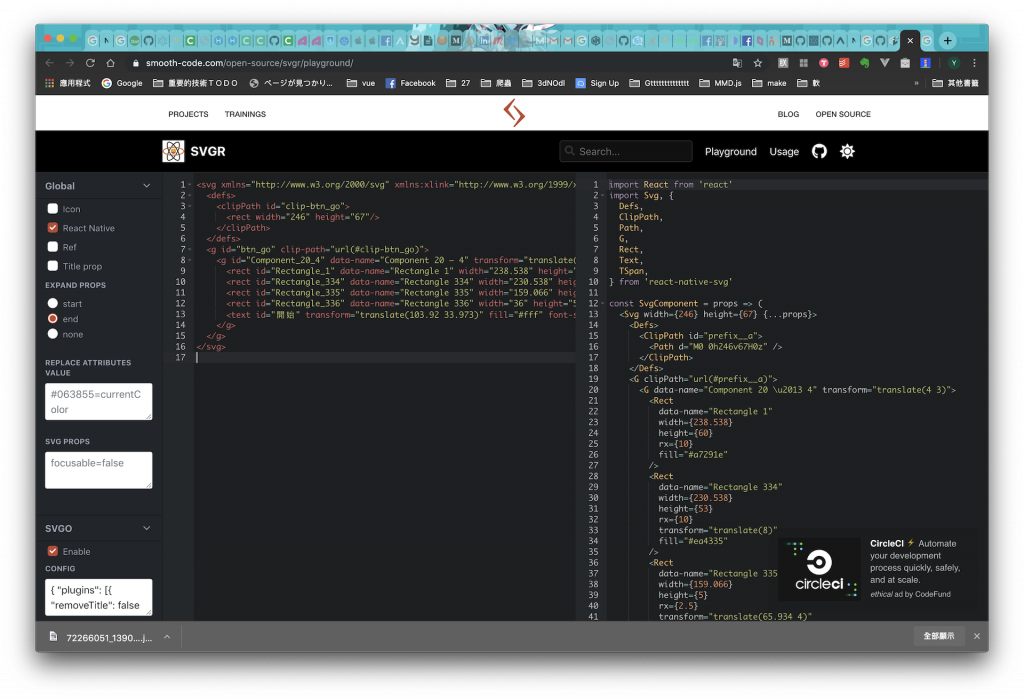The width and height of the screenshot is (1024, 699).
Task: Click the smooth-code orange logo in the header
Action: pos(514,113)
